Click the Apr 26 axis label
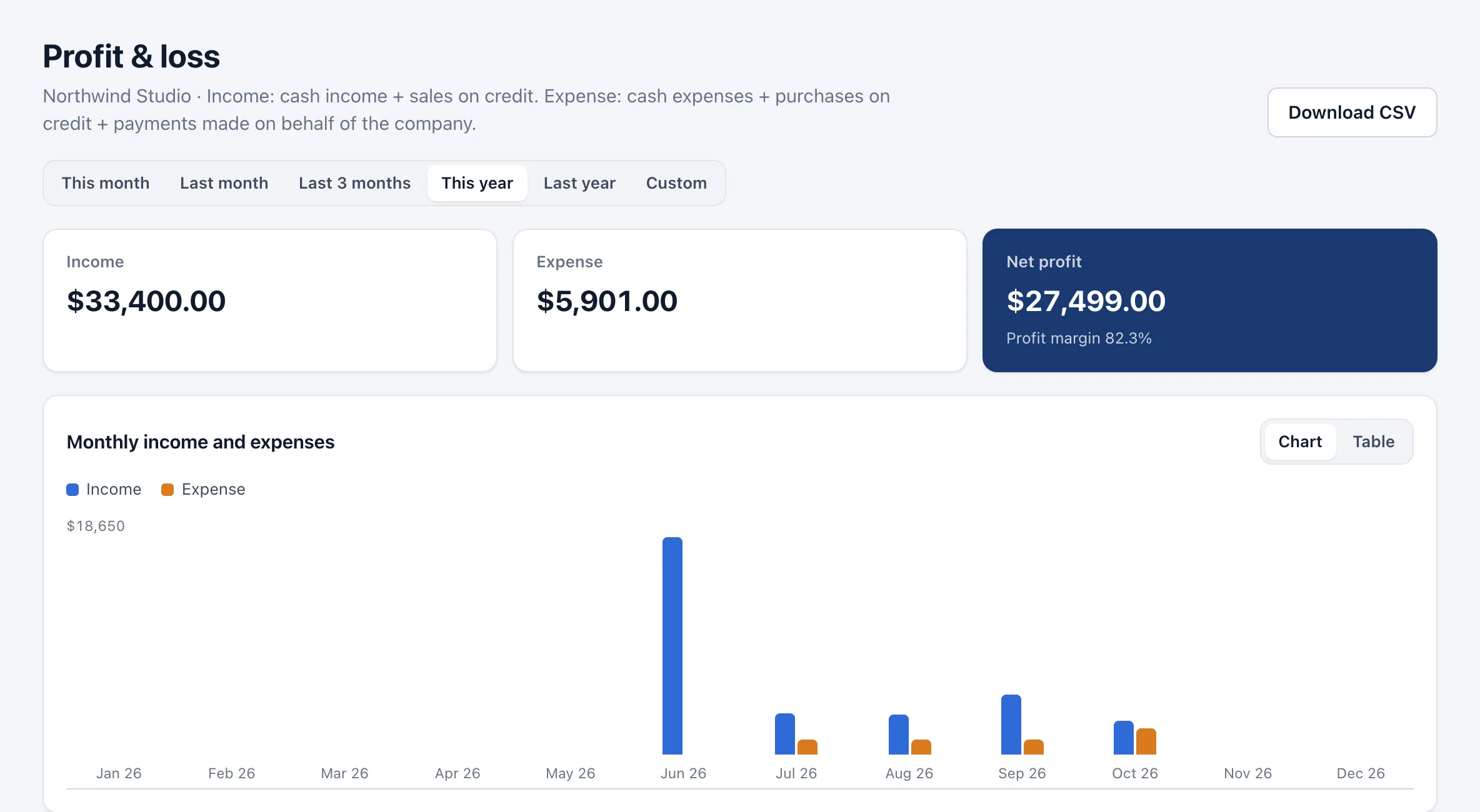 coord(457,773)
